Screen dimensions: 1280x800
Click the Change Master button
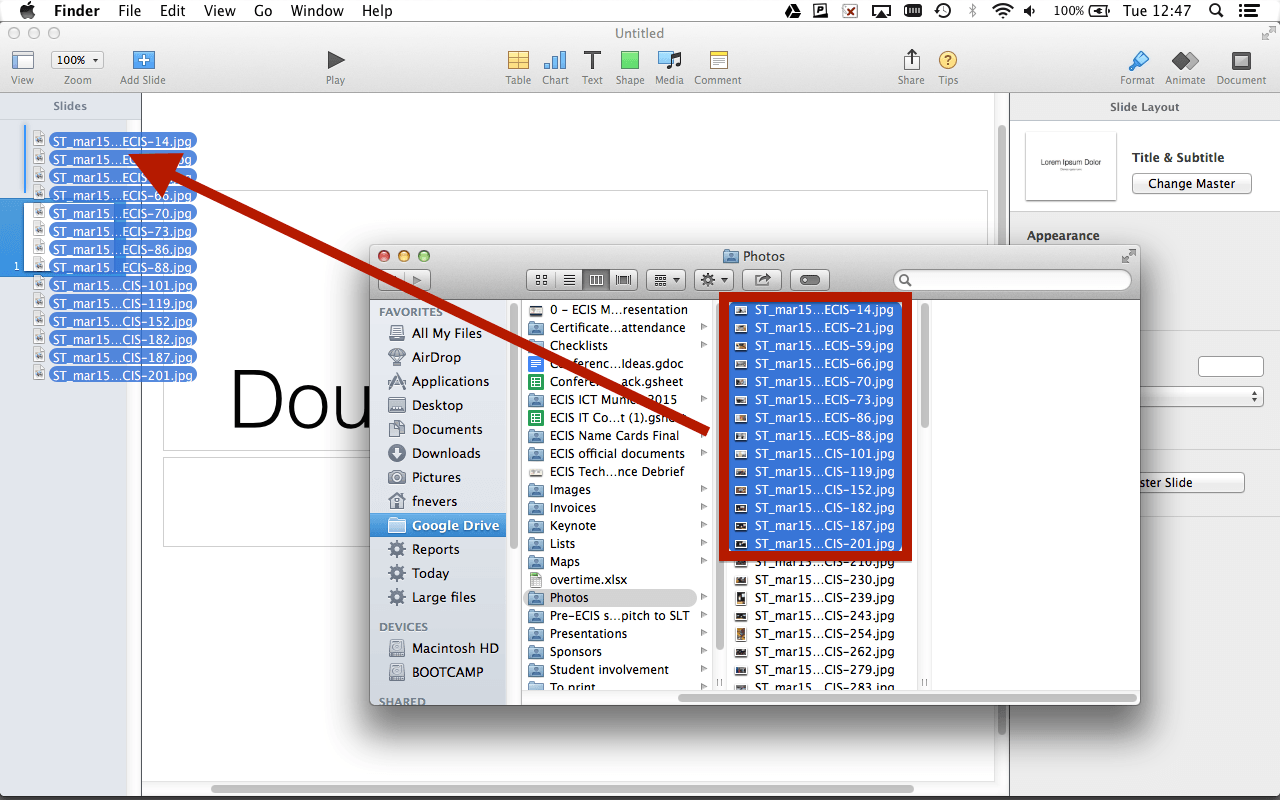coord(1191,183)
